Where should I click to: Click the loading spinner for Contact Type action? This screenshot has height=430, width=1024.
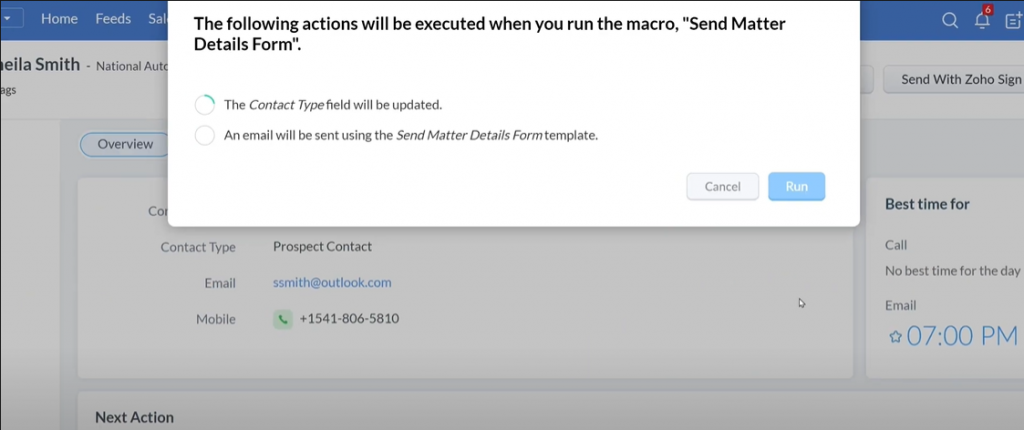204,105
